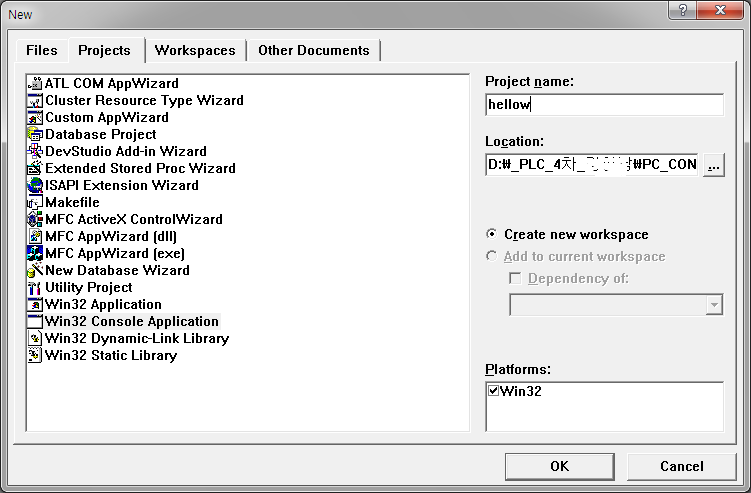The height and width of the screenshot is (493, 751).
Task: Select 'New Database Wizard' text entry
Action: (117, 271)
